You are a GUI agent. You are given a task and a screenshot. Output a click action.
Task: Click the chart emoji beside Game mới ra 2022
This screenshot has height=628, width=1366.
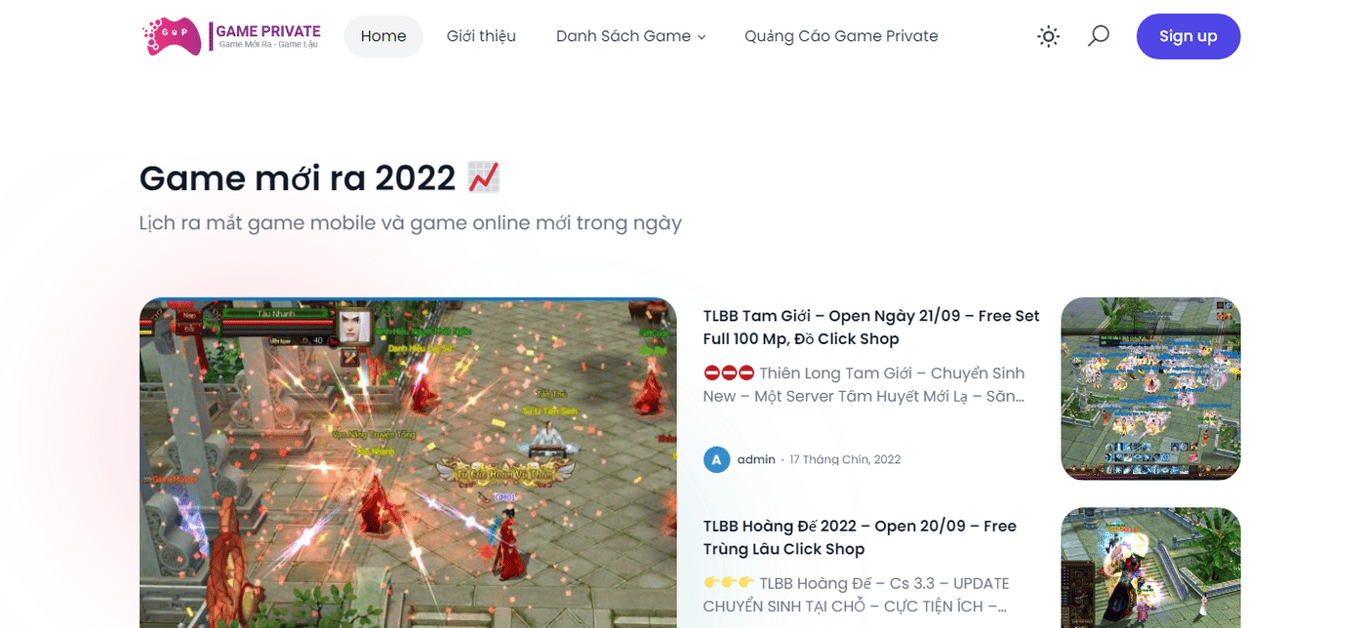click(484, 177)
